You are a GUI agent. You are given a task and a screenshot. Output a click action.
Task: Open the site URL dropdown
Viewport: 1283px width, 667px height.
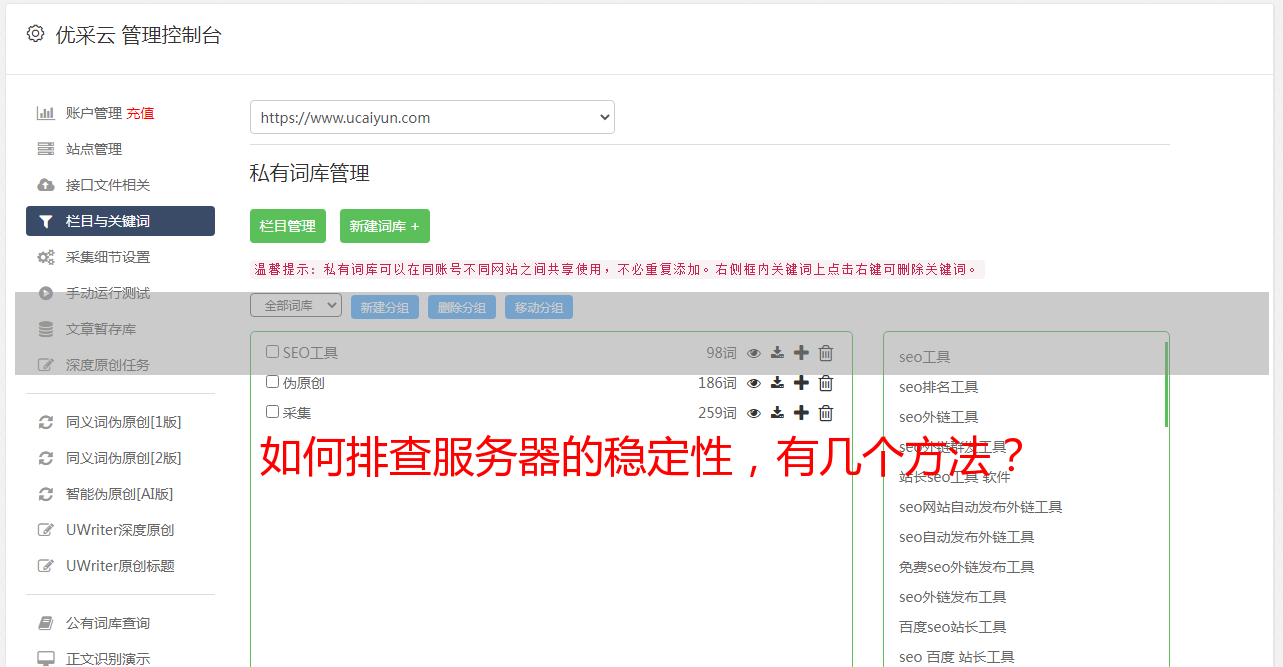click(x=432, y=117)
